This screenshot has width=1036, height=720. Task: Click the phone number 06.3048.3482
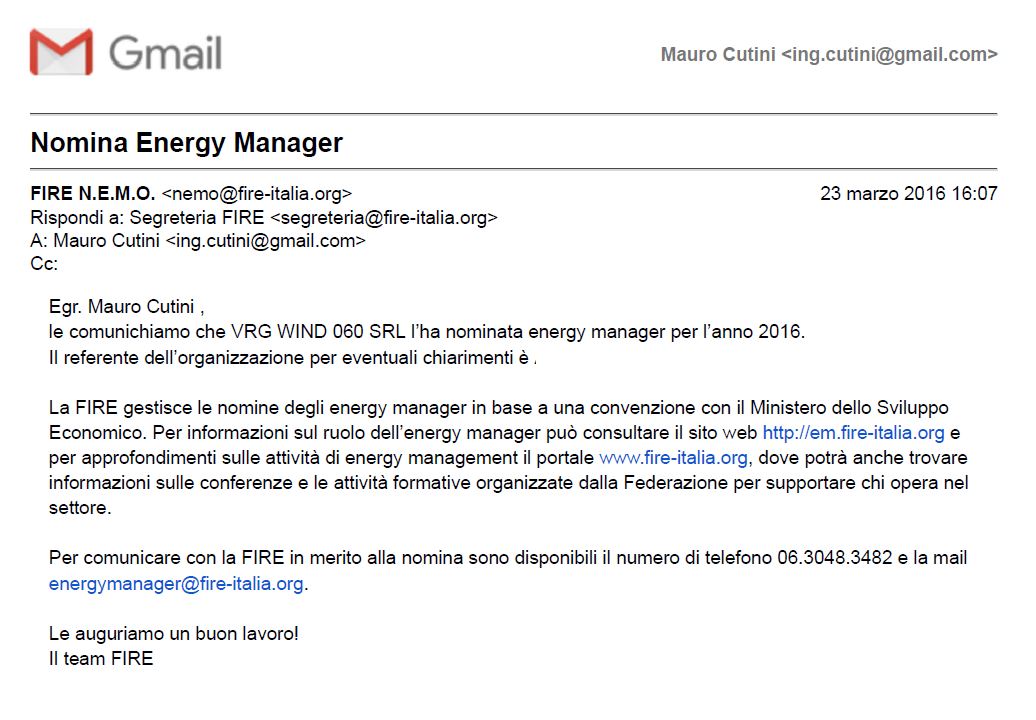pos(834,558)
